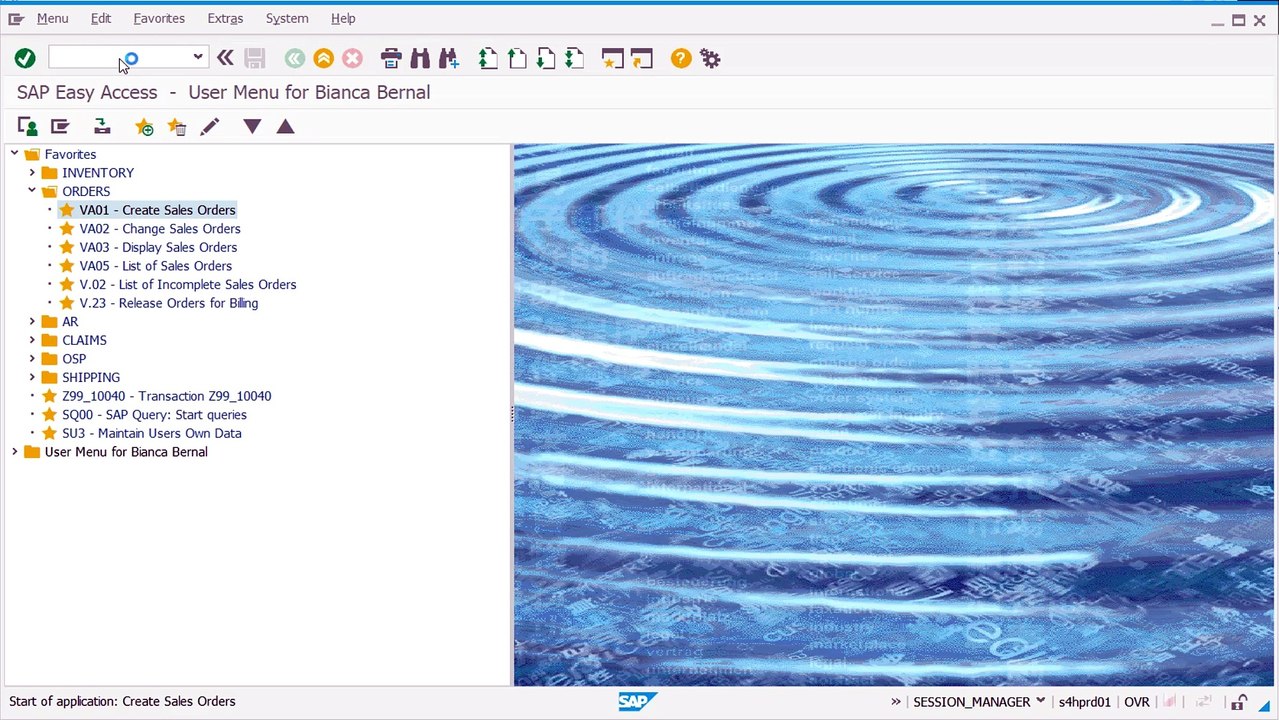Open the Extras menu
This screenshot has width=1279, height=720.
click(225, 19)
